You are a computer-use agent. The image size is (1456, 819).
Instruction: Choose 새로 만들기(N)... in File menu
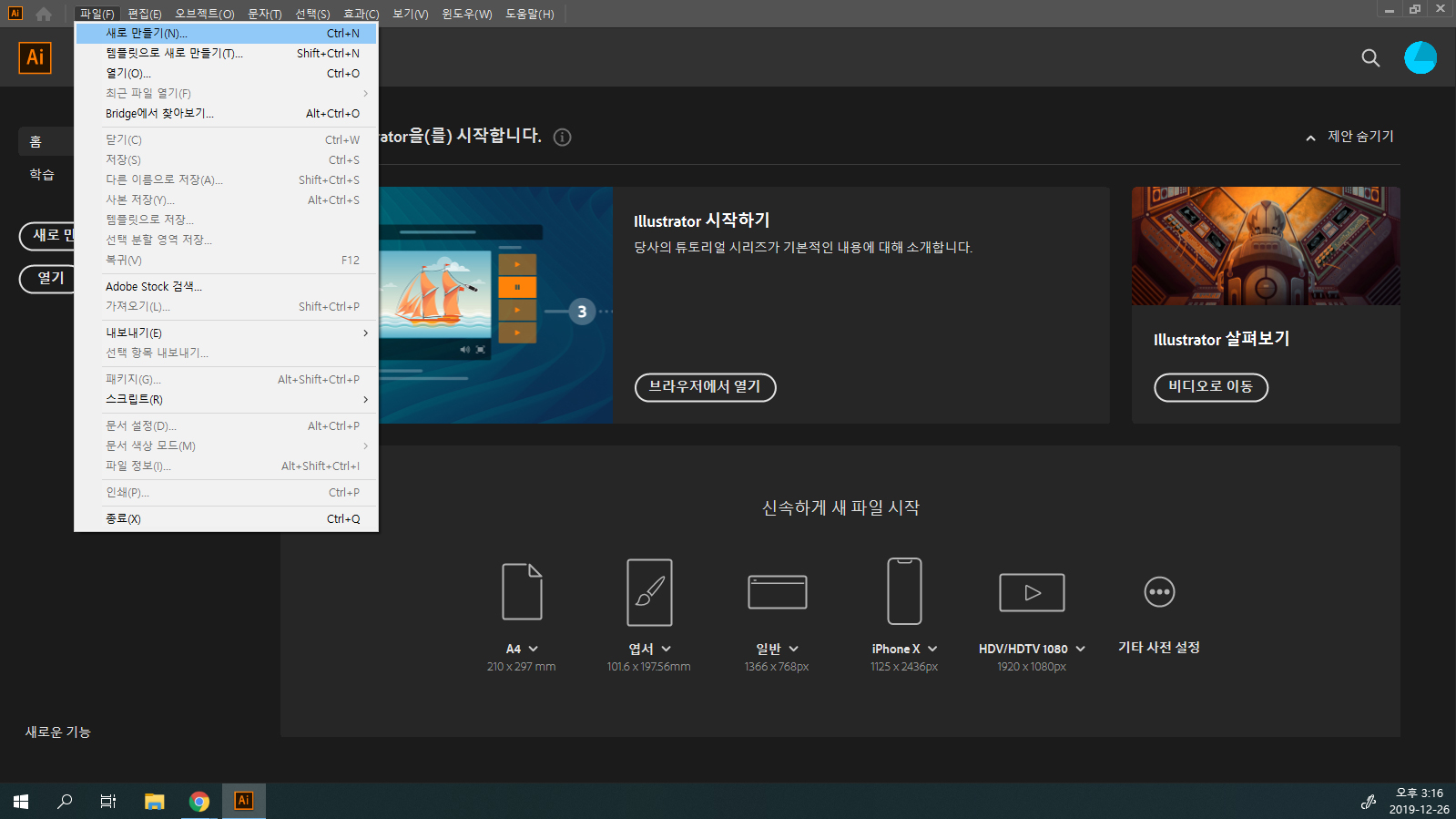click(x=226, y=33)
